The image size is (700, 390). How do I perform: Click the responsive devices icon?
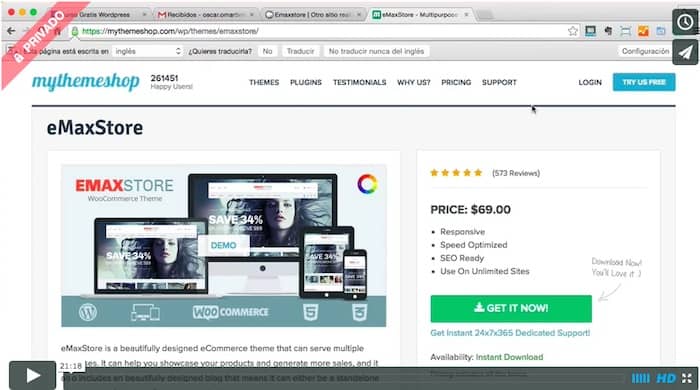point(145,312)
